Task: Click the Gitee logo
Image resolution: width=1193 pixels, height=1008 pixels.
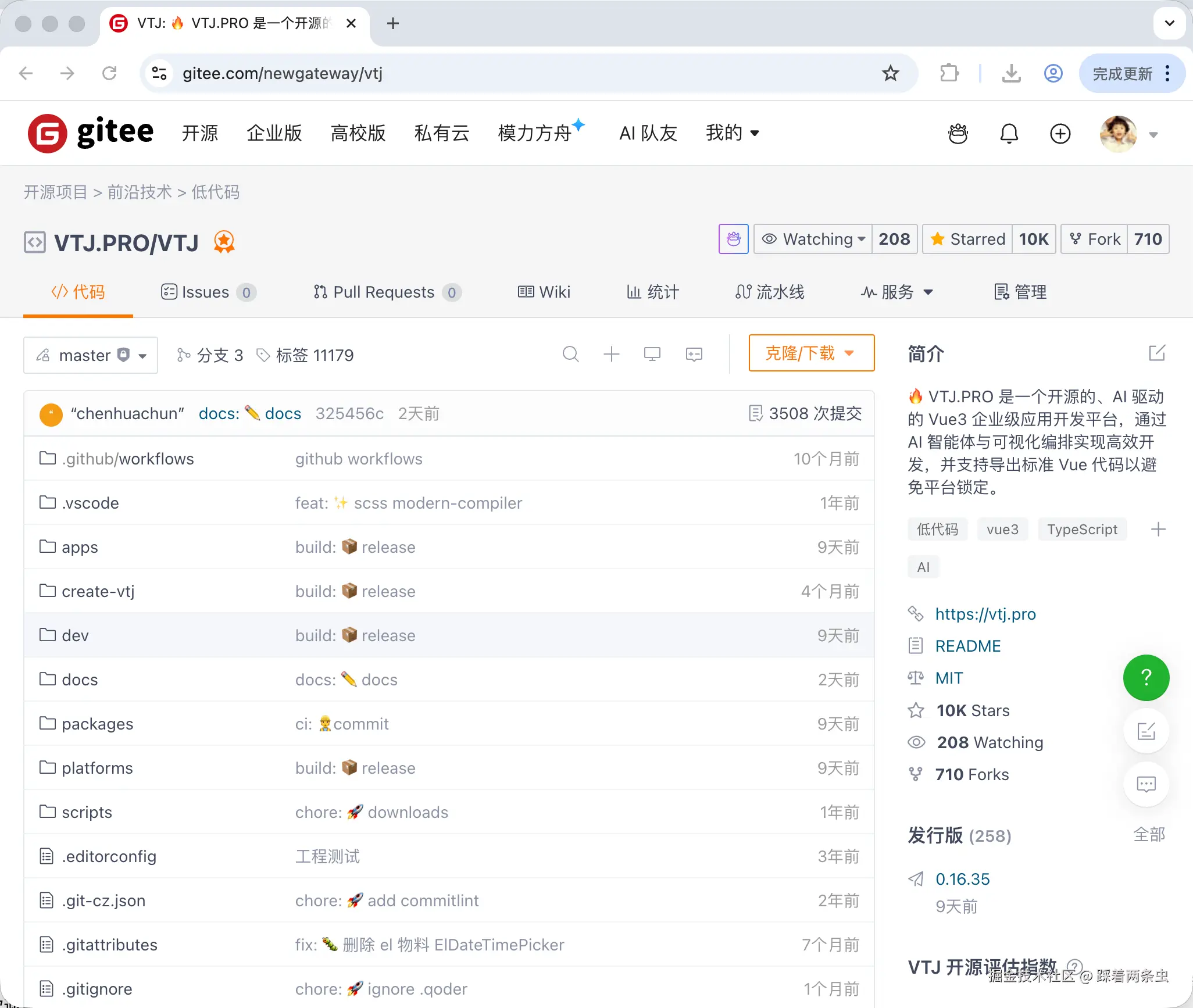Action: (x=91, y=133)
